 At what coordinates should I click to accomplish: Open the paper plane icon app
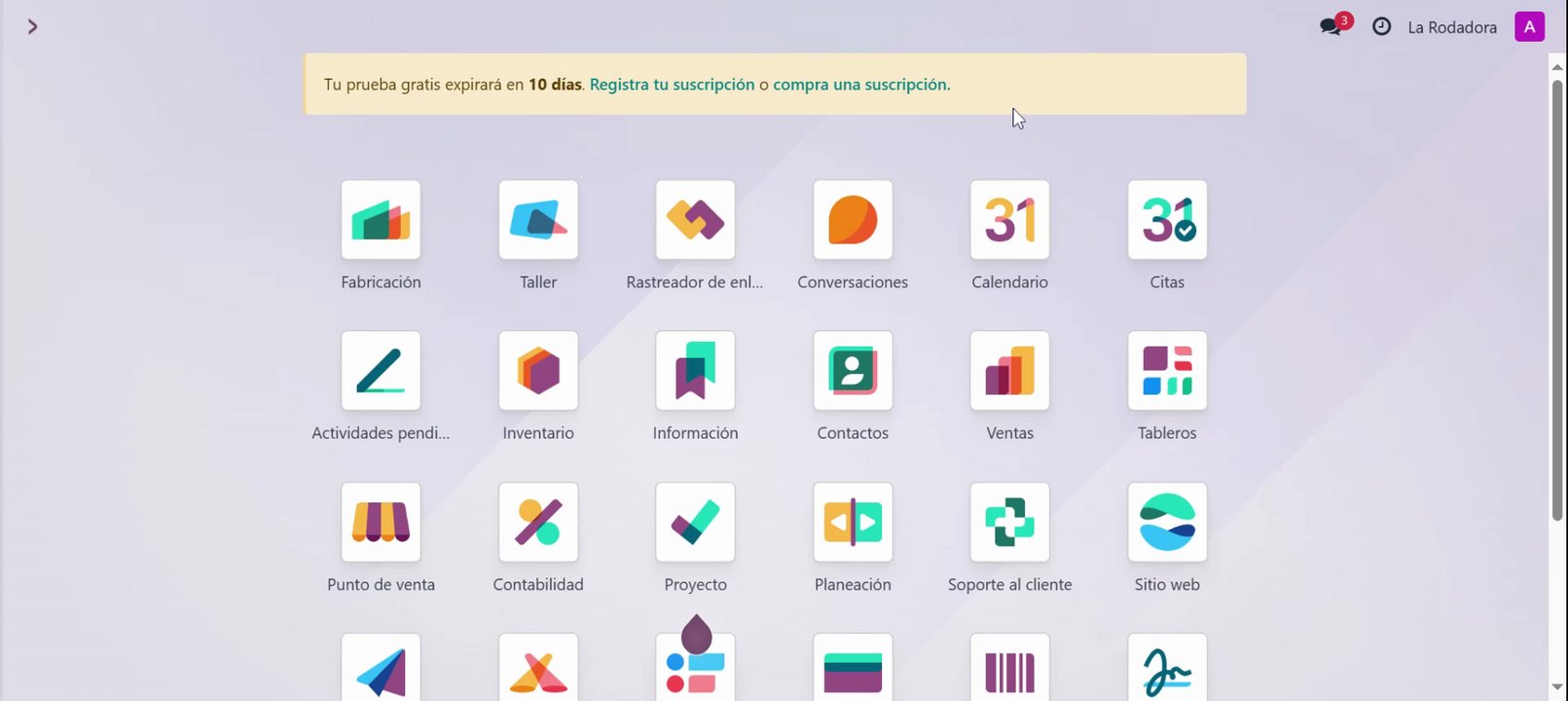(381, 668)
